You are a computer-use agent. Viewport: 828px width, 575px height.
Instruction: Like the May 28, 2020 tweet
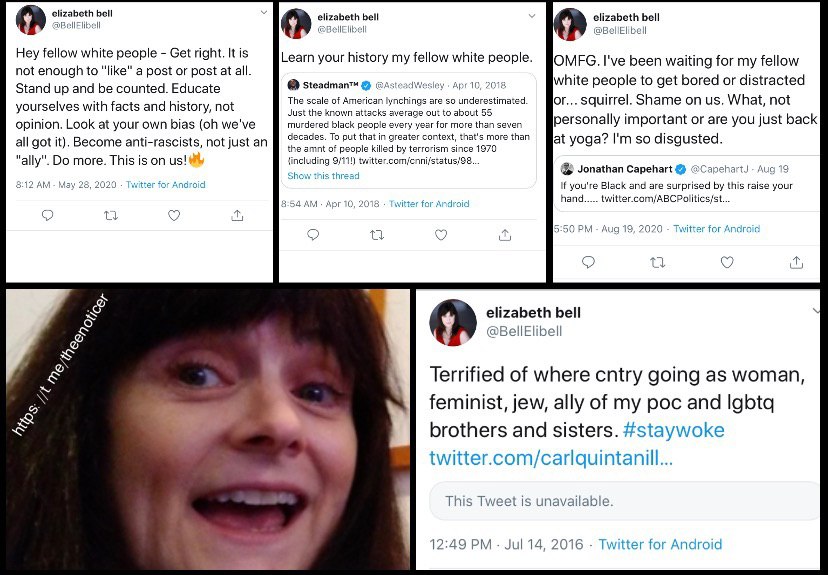click(174, 215)
